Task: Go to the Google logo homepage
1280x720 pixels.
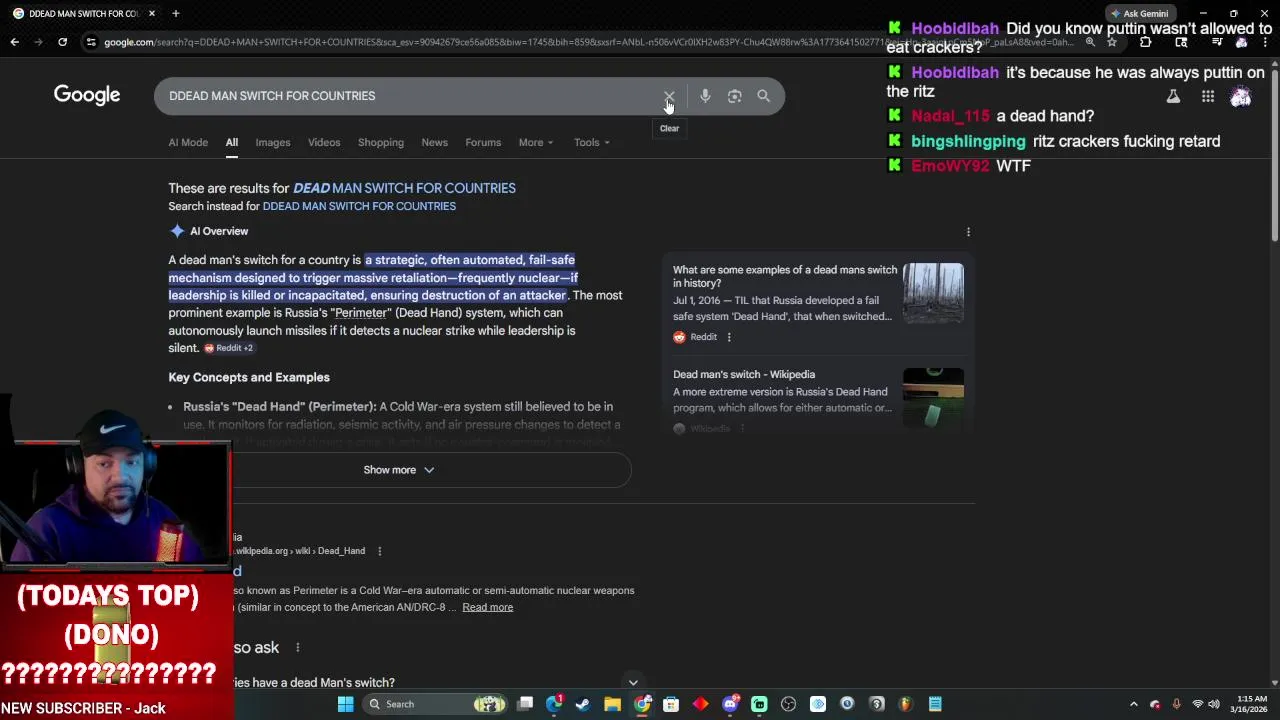Action: point(87,95)
